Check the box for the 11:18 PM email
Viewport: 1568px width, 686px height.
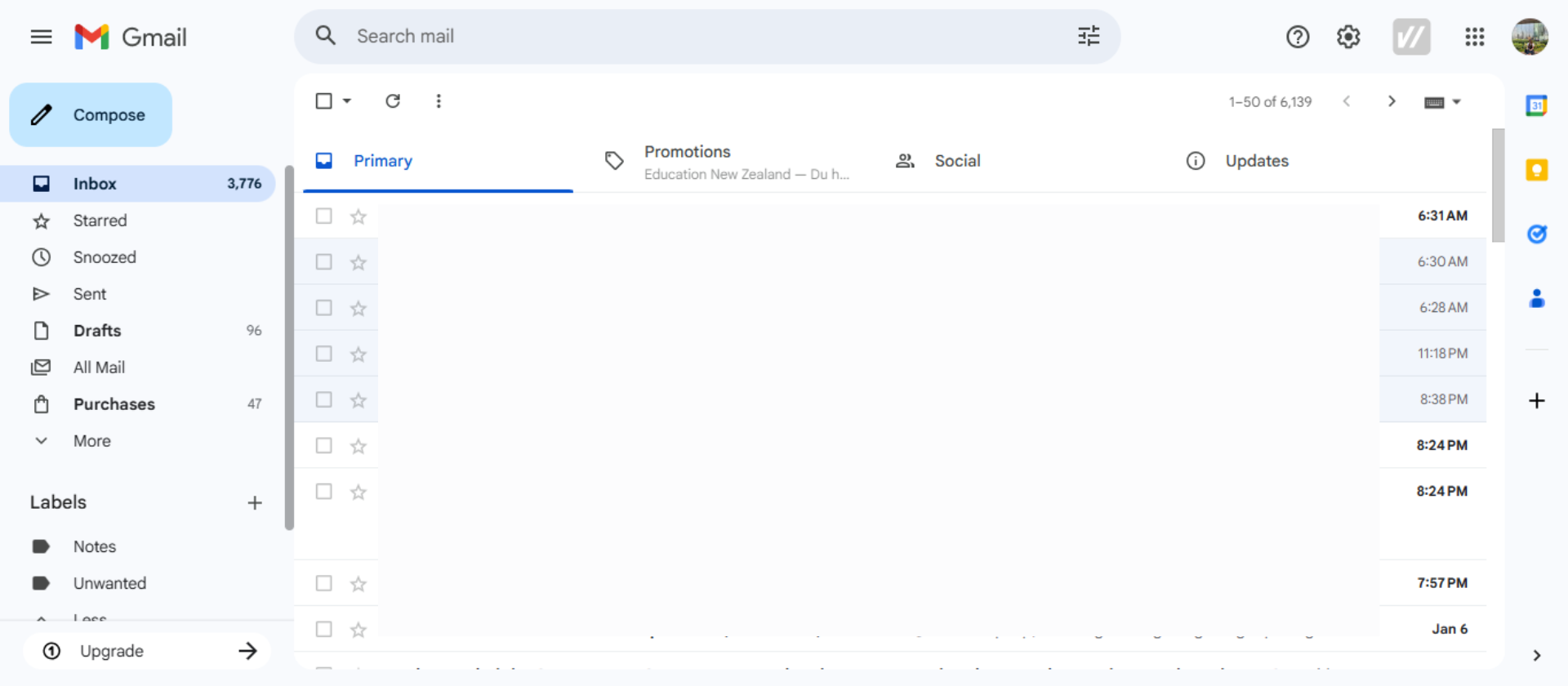324,354
